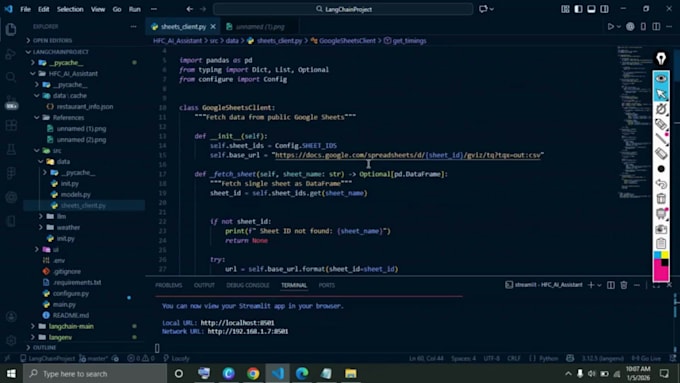680x383 pixels.
Task: Switch to the unnamed (1).png editor tab
Action: [260, 26]
